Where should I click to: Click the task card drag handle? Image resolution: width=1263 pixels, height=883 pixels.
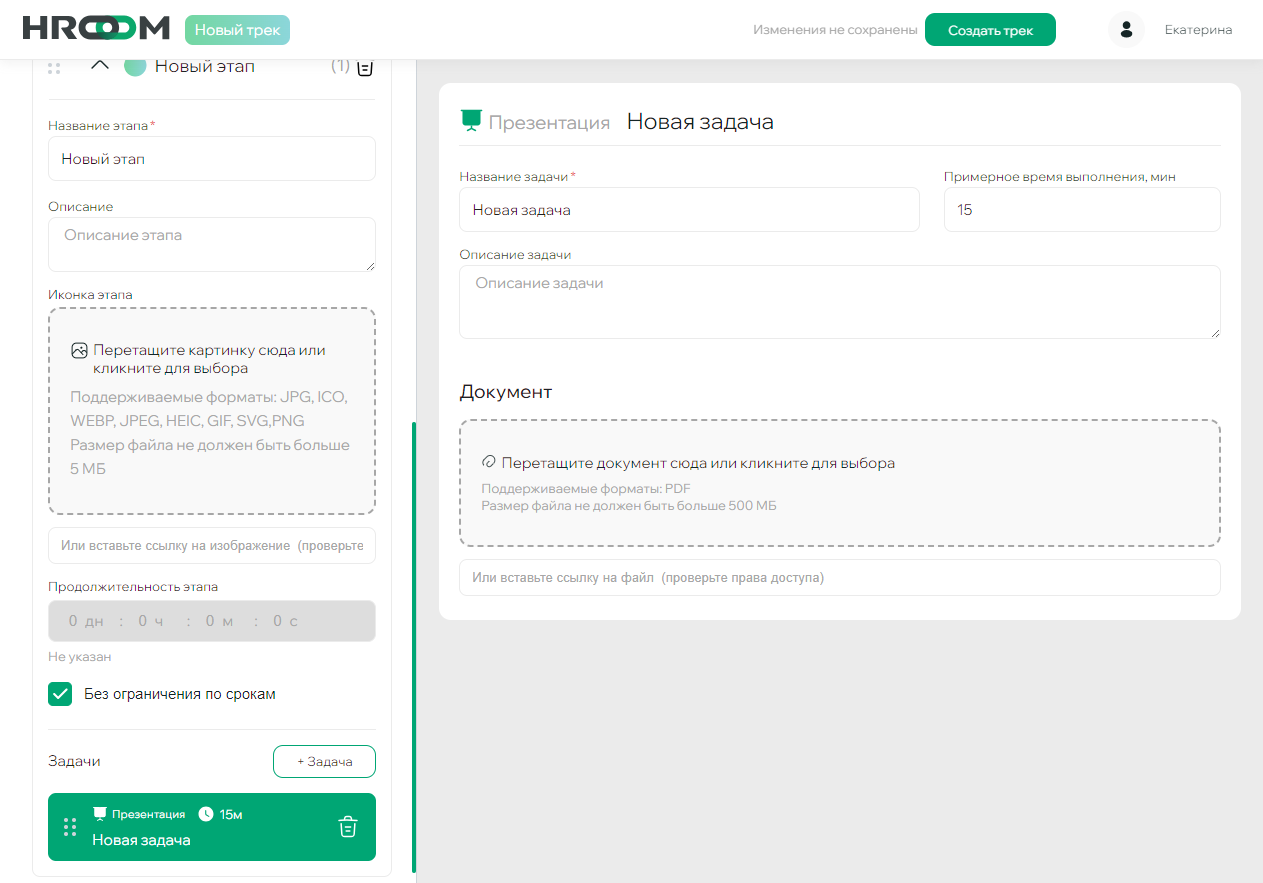[x=70, y=827]
